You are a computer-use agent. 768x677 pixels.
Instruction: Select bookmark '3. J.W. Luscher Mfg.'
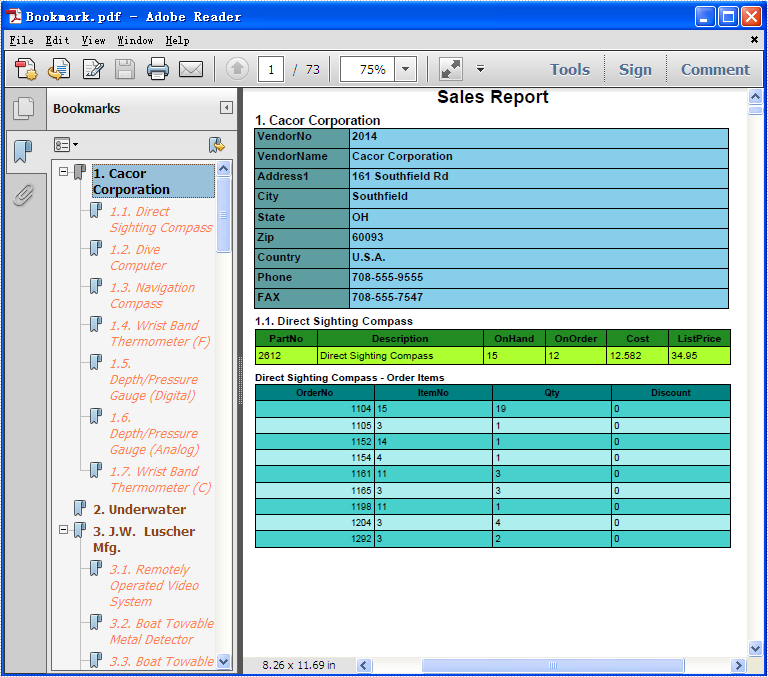(x=144, y=539)
